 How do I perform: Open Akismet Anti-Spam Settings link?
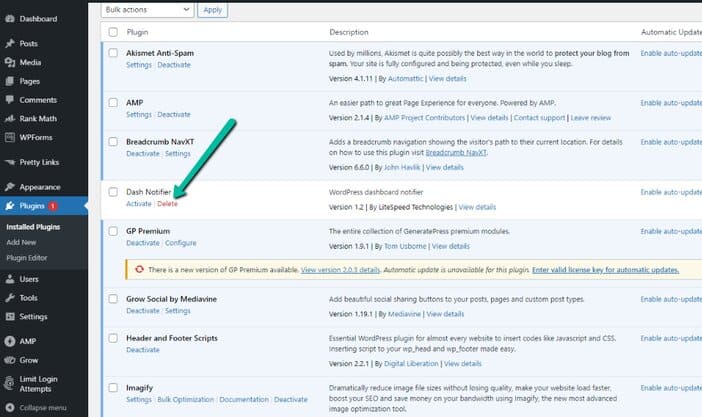(x=139, y=65)
